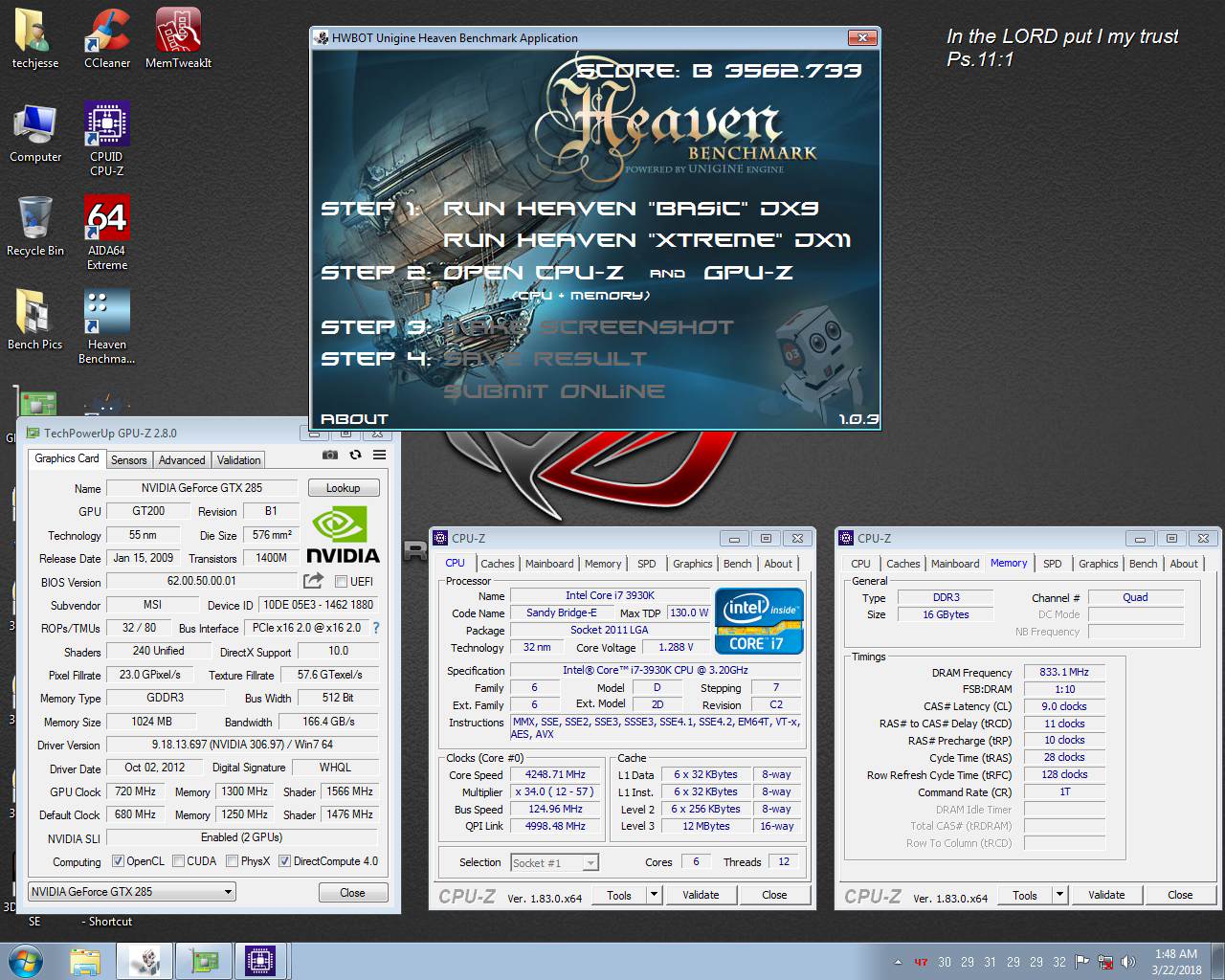The width and height of the screenshot is (1225, 980).
Task: Toggle the OpenCL checkbox
Action: tap(118, 861)
